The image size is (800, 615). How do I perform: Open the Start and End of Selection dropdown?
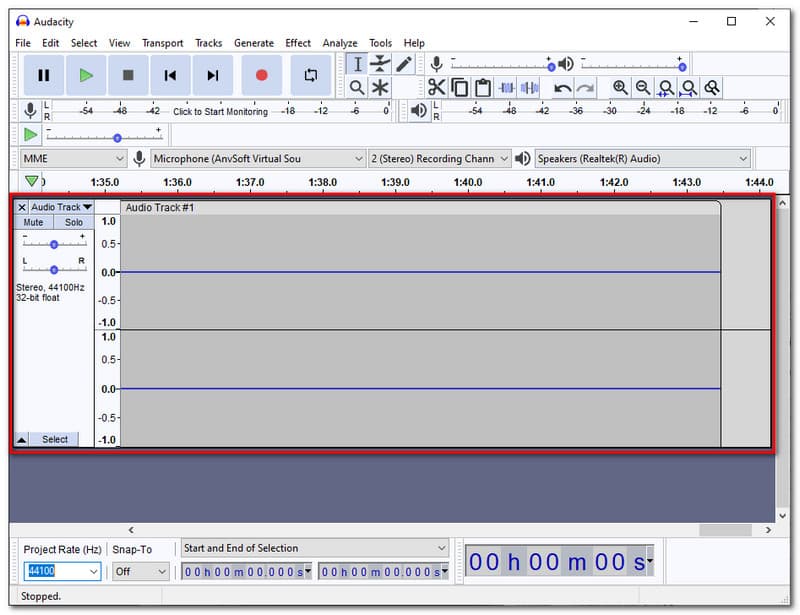click(315, 548)
